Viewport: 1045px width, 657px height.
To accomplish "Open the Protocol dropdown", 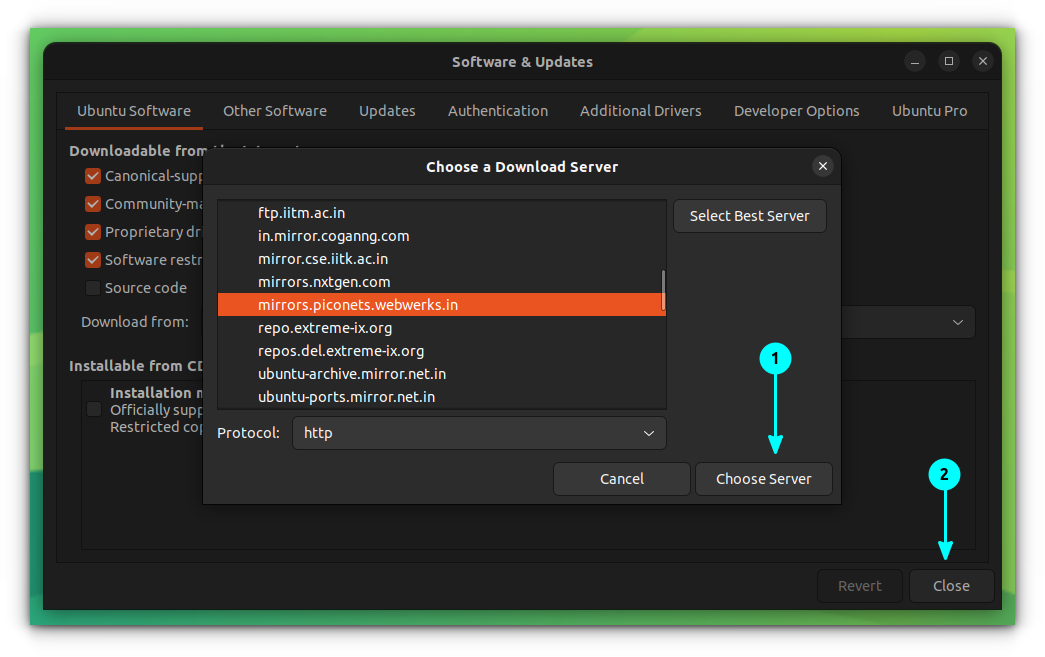I will (478, 433).
